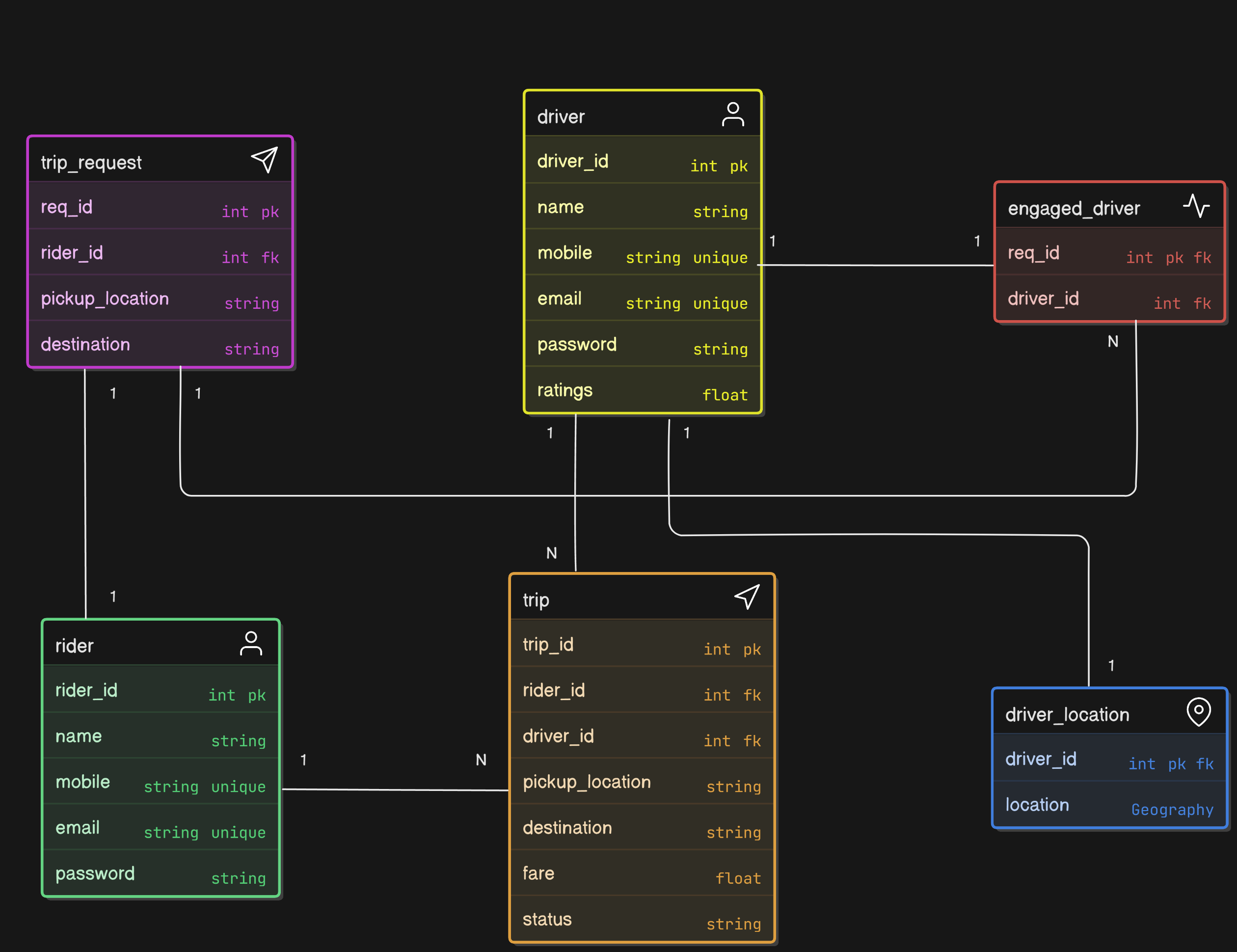Click password field in rider table

(161, 872)
